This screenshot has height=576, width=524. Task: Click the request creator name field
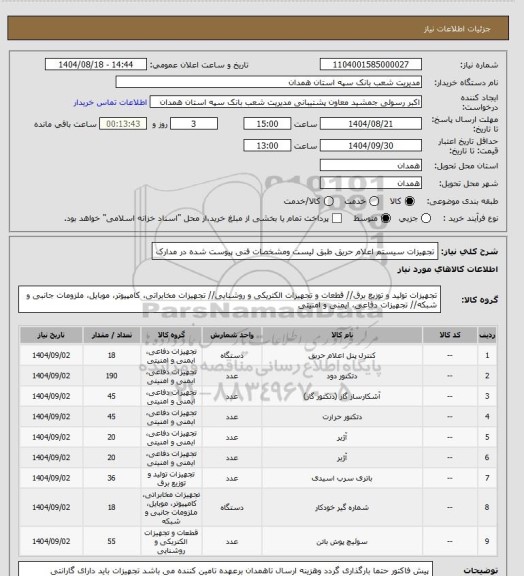tap(286, 102)
